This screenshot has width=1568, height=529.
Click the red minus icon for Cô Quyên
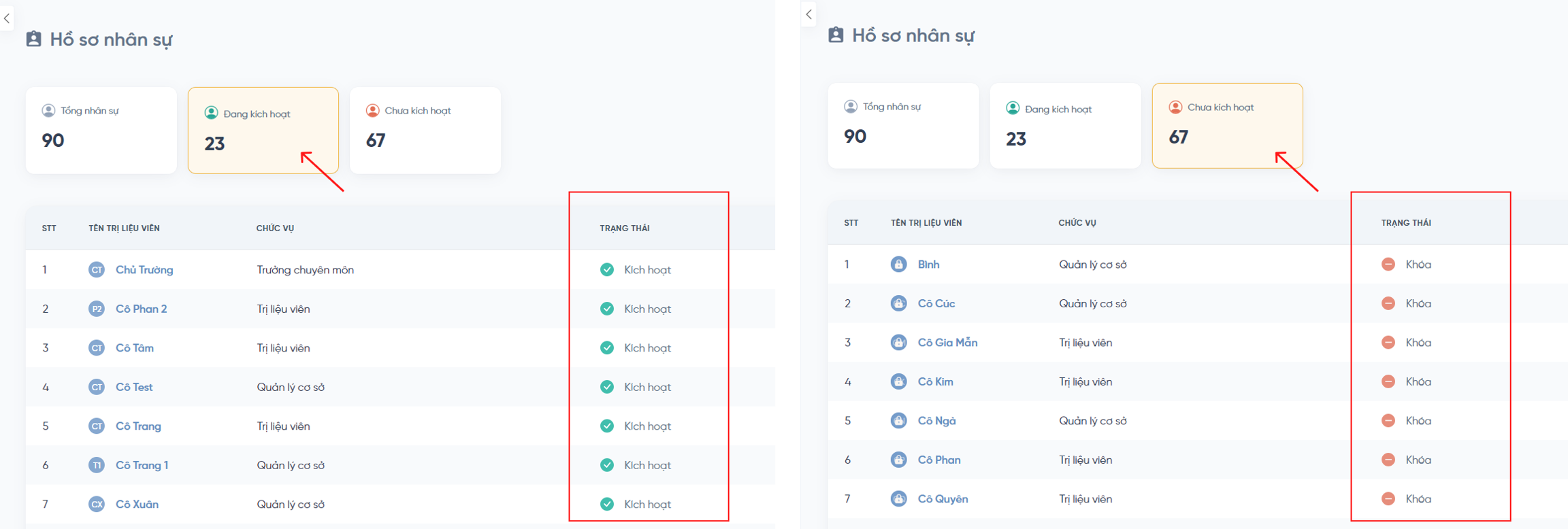(1388, 498)
